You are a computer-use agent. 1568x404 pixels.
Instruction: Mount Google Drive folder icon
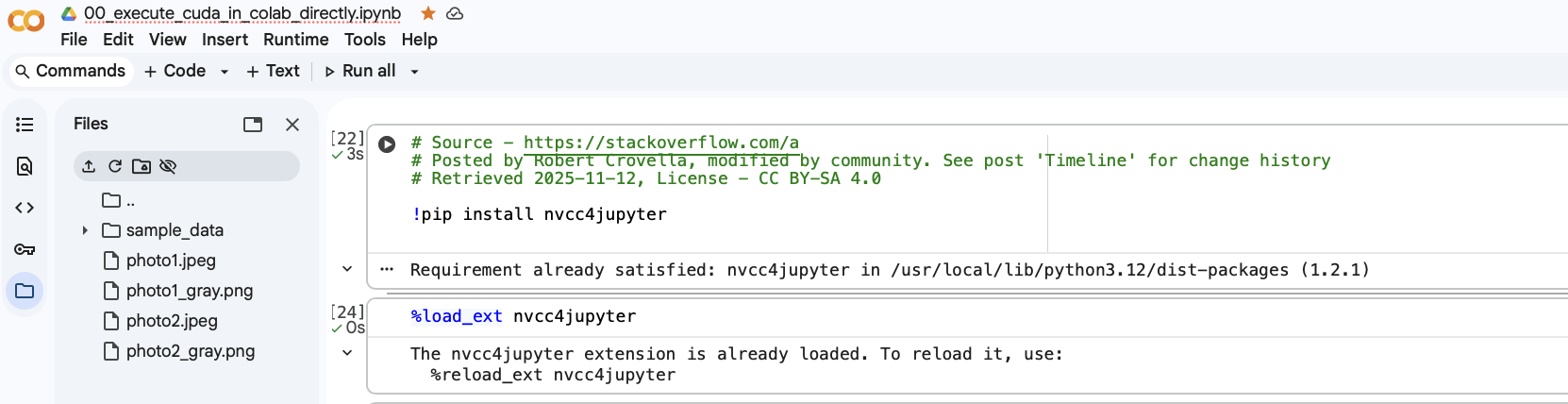[142, 166]
